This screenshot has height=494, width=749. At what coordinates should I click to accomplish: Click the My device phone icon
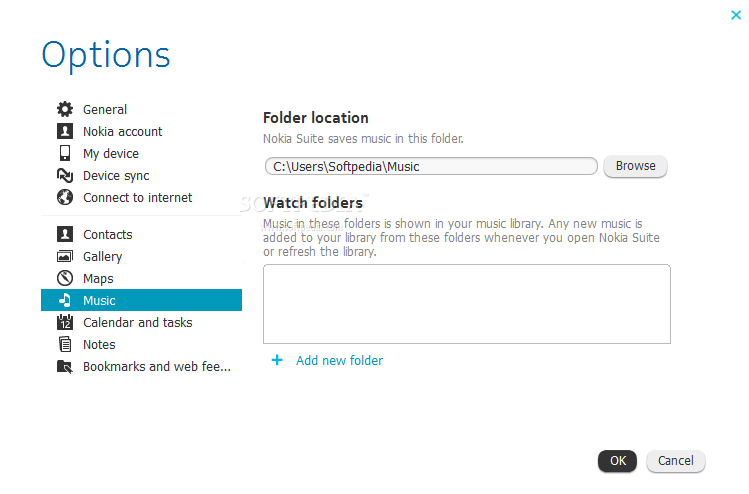click(x=65, y=153)
